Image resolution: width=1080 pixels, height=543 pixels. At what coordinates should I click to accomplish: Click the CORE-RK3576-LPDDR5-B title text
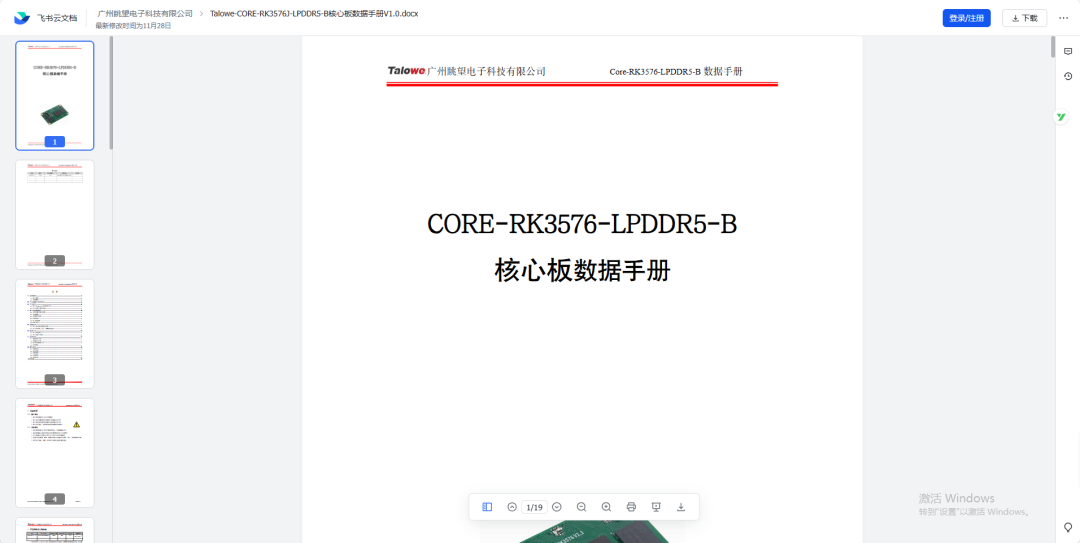pos(582,225)
